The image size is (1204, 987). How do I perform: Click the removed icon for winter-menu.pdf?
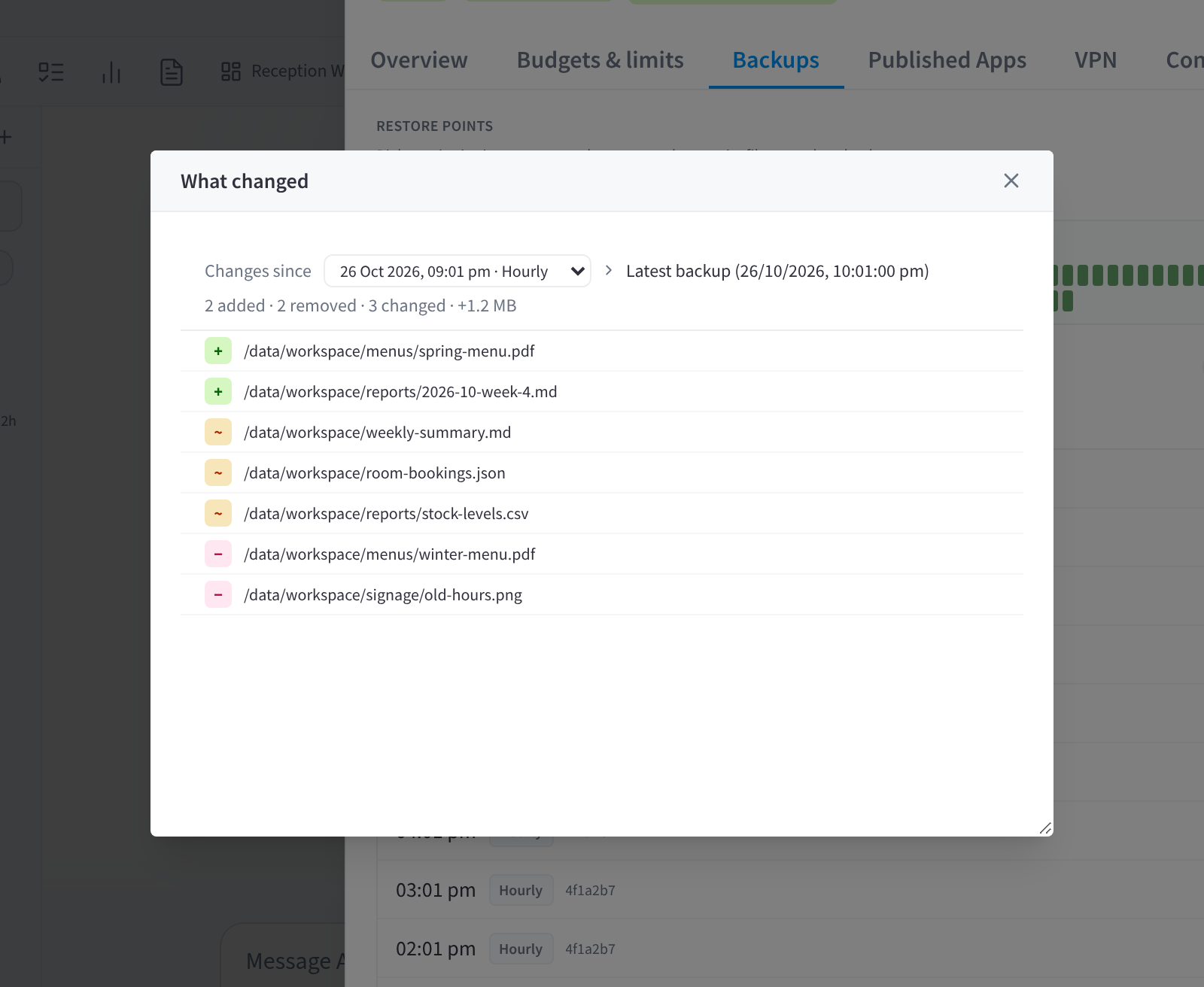[218, 554]
